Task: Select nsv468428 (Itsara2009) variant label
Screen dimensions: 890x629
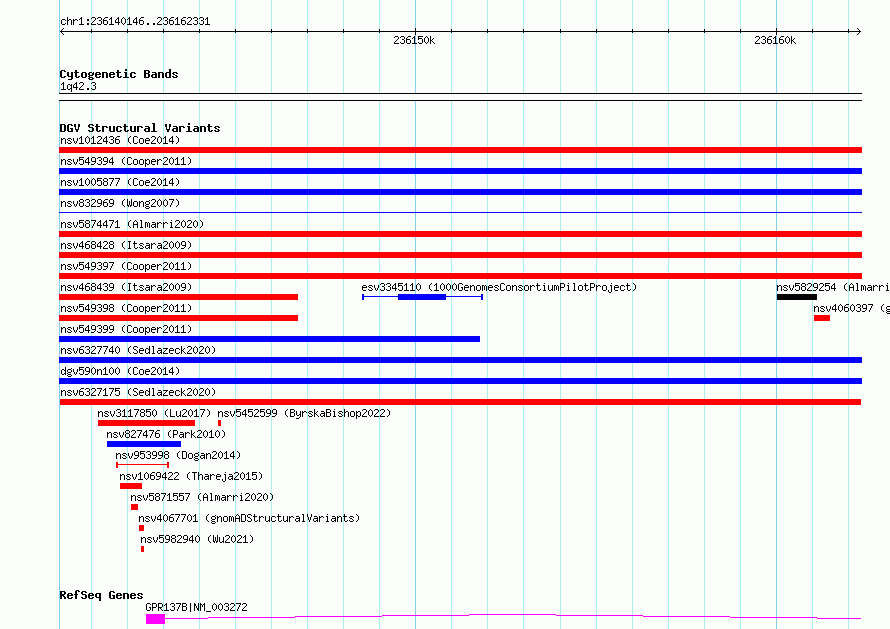Action: tap(126, 245)
